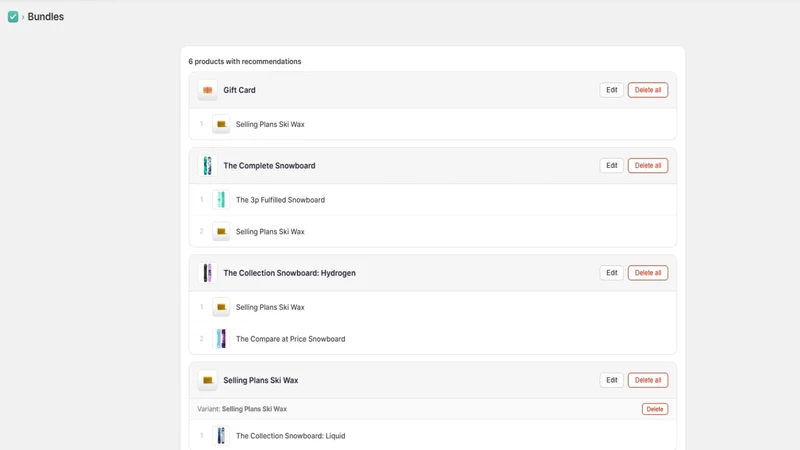Click ski wax thumbnail under The Complete Snowboard
The width and height of the screenshot is (800, 450).
click(x=221, y=232)
